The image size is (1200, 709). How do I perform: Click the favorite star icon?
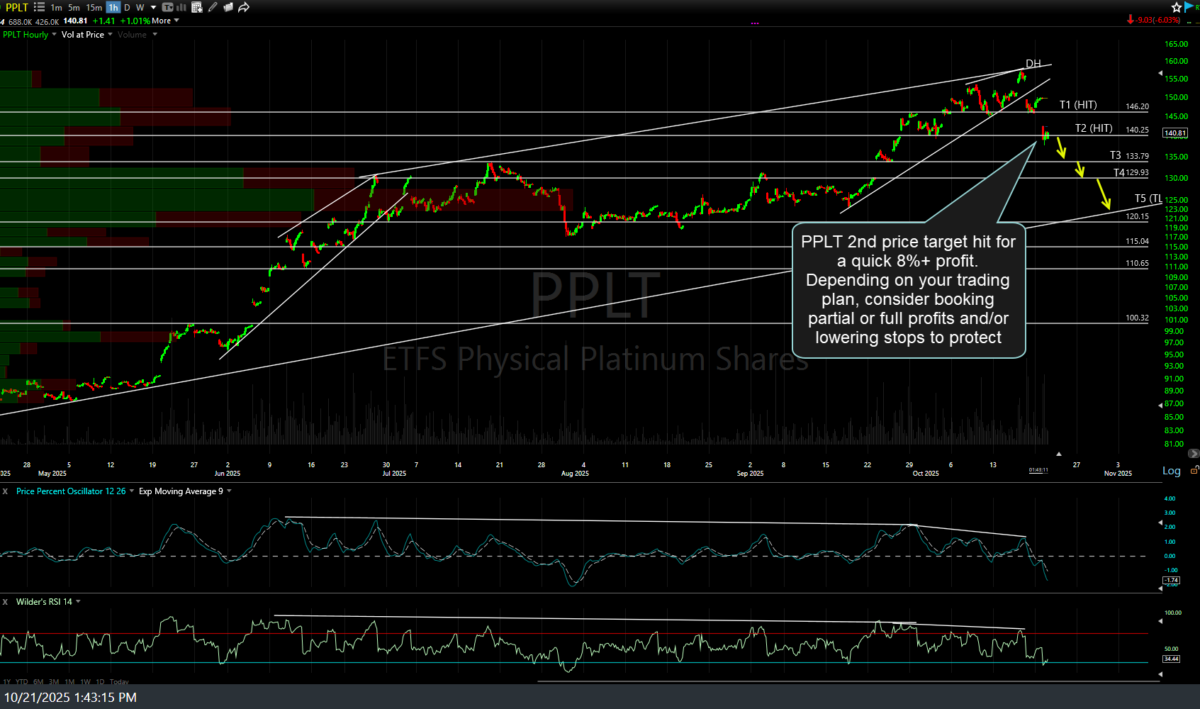pos(1175,7)
